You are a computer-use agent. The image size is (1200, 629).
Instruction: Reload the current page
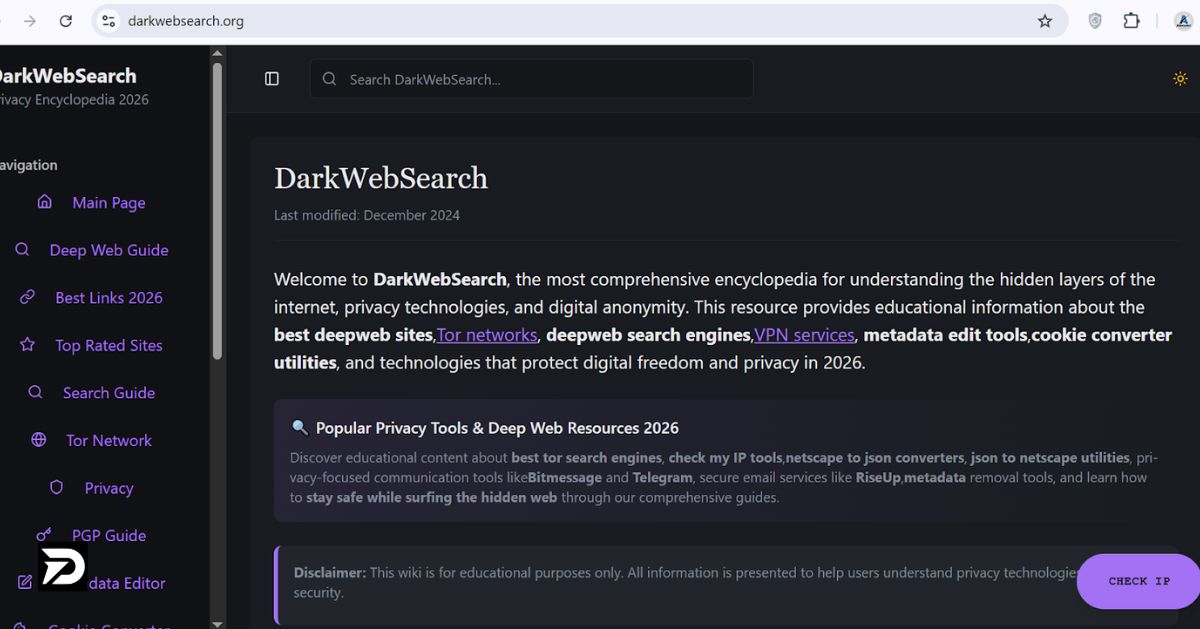[66, 21]
